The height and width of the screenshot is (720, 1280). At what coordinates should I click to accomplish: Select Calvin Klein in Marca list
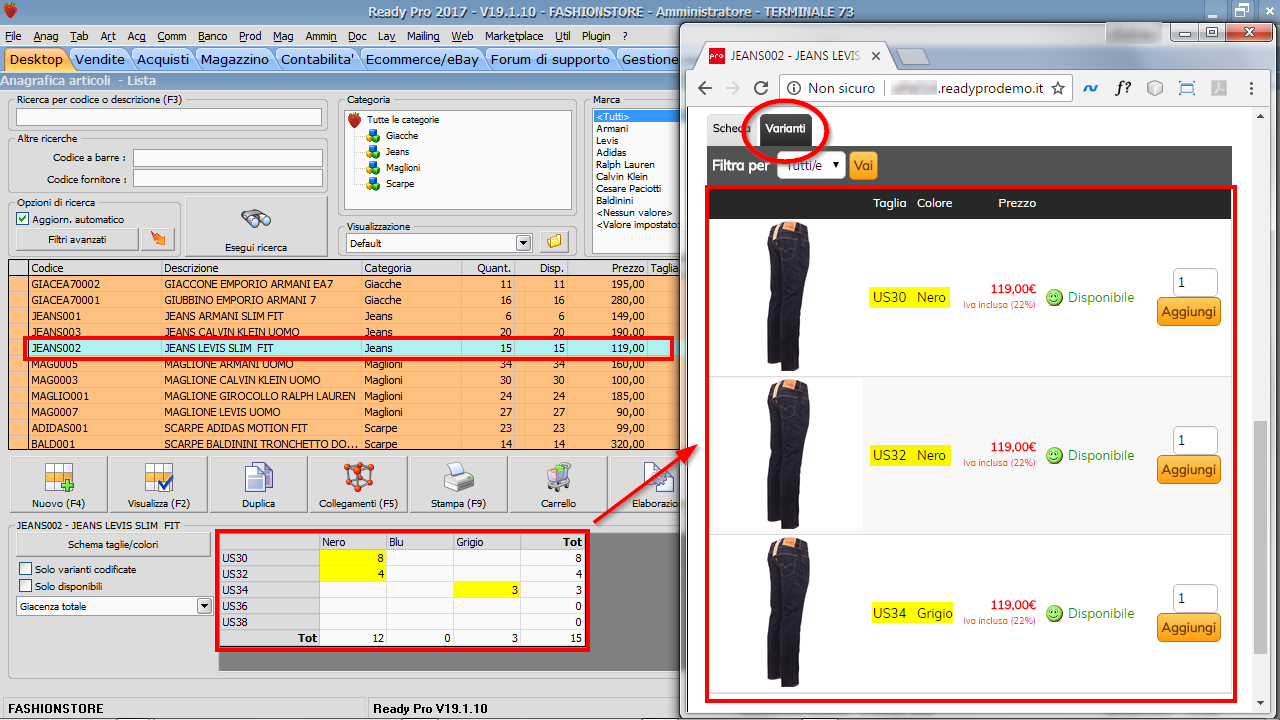pyautogui.click(x=621, y=177)
